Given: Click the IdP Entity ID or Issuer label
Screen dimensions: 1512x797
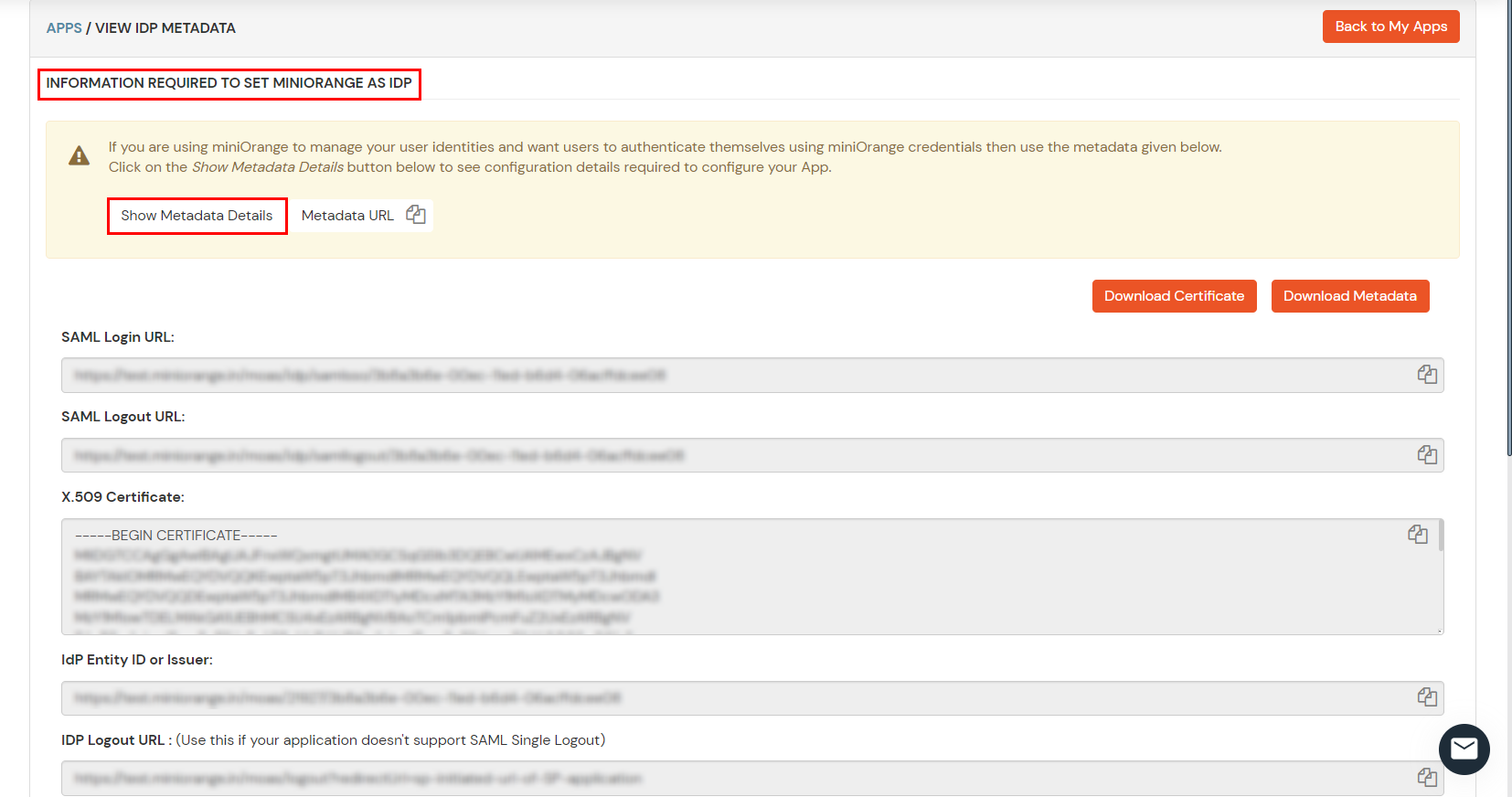Looking at the screenshot, I should 137,660.
